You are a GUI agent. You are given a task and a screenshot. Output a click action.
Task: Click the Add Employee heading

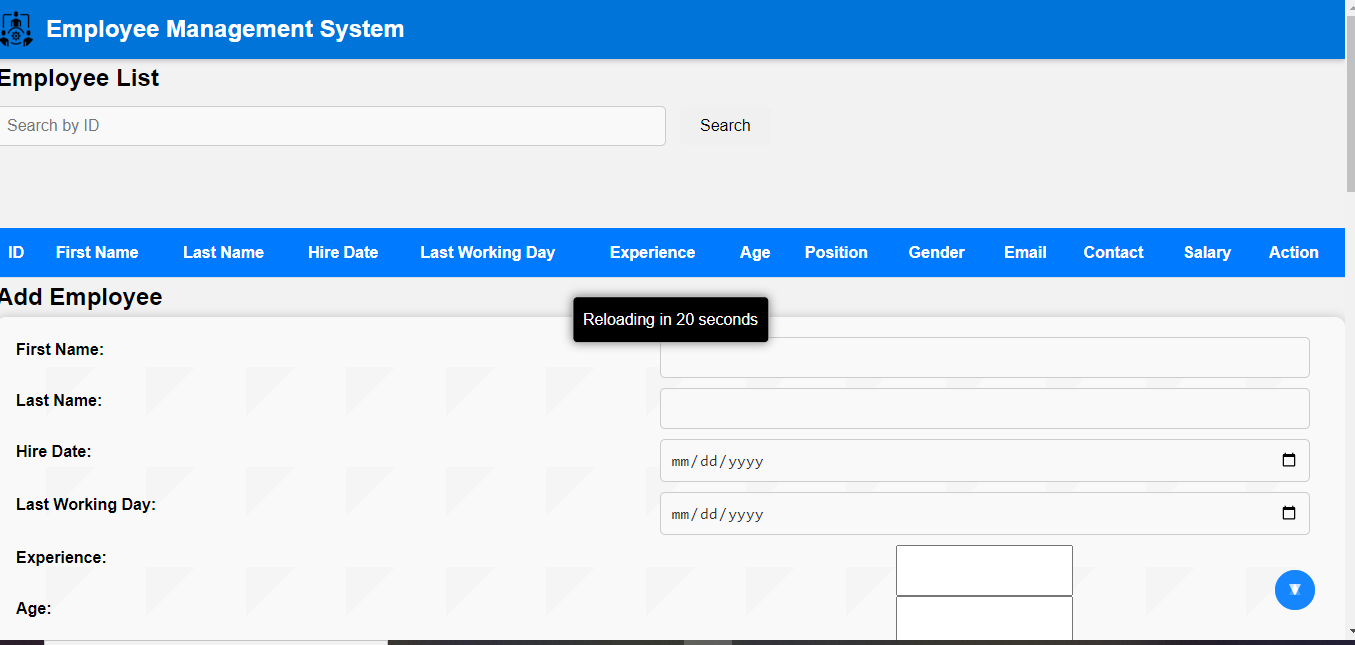(x=81, y=297)
